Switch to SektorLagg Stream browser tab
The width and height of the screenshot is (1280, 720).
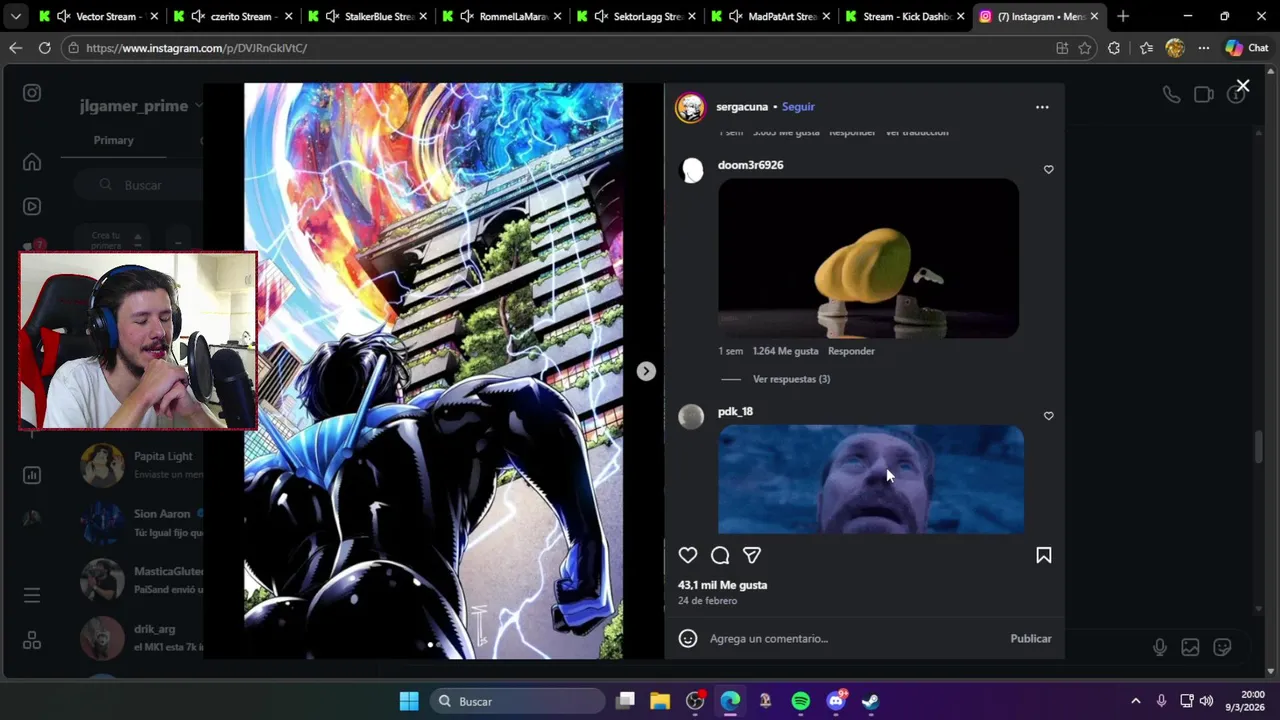636,16
